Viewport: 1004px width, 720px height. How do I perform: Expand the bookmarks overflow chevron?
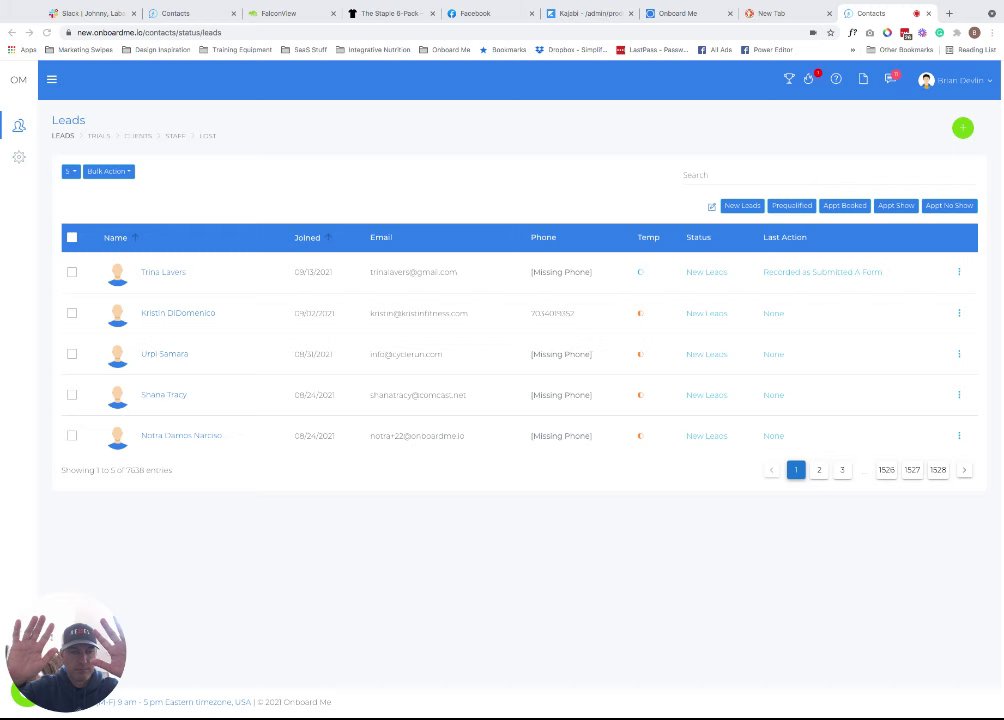tap(852, 50)
